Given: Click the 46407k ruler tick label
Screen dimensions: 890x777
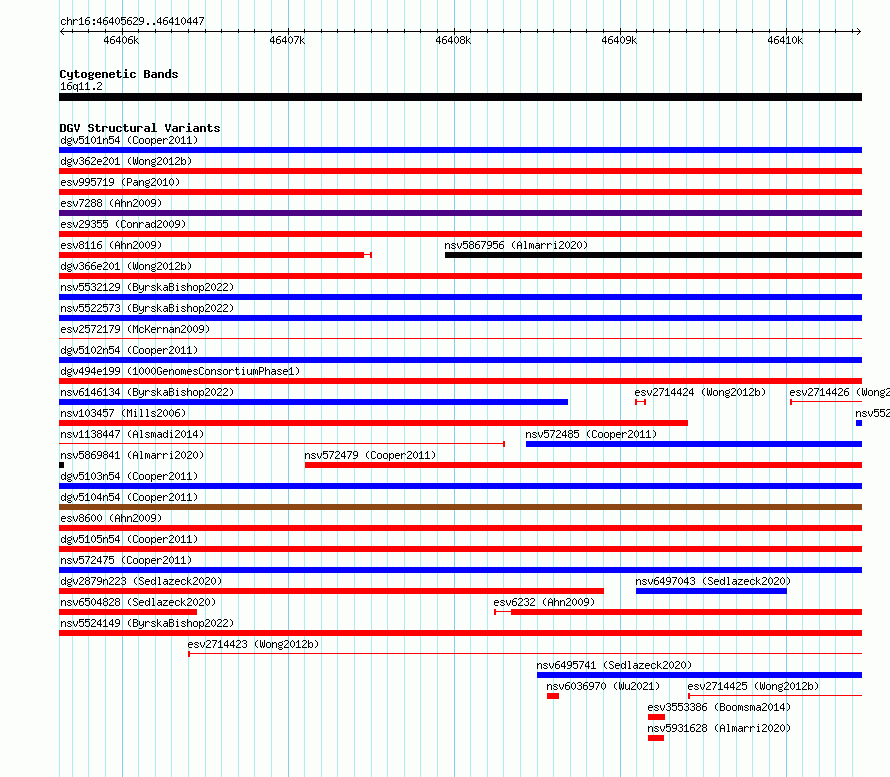Looking at the screenshot, I should click(287, 40).
